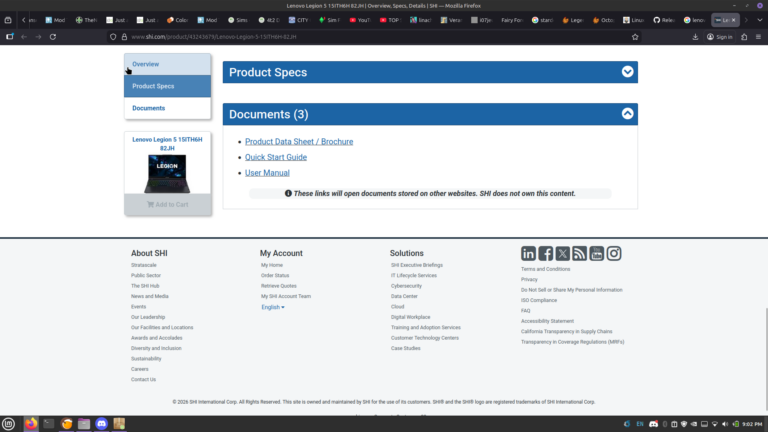Screen dimensions: 768x432
Task: Select the Product Specs sidebar tab
Action: 168,86
